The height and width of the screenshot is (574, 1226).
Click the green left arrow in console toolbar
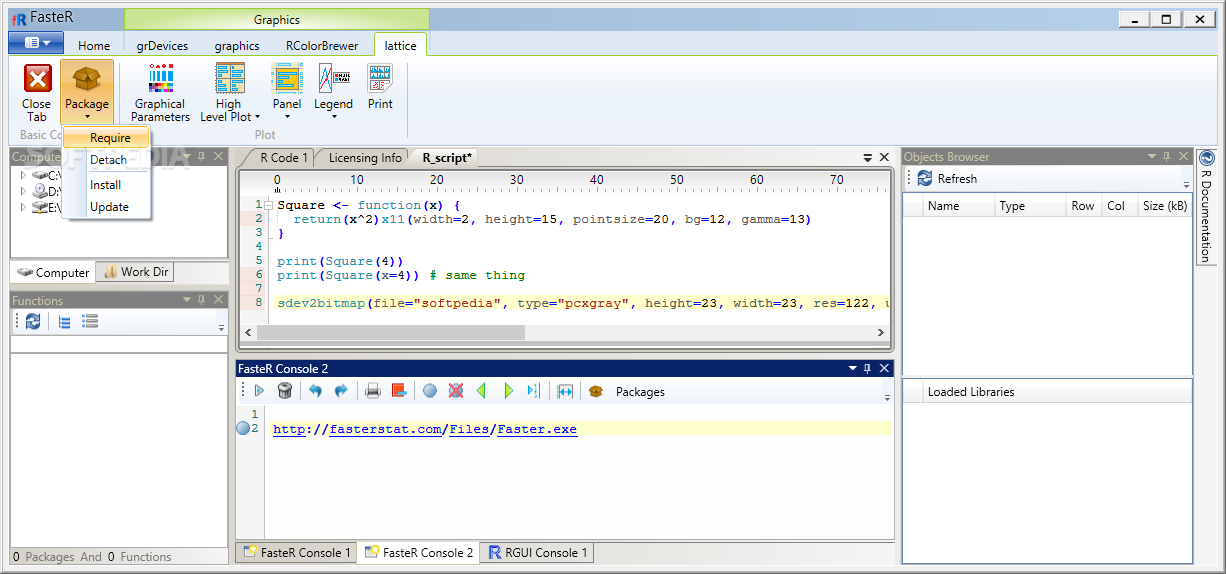pos(481,391)
